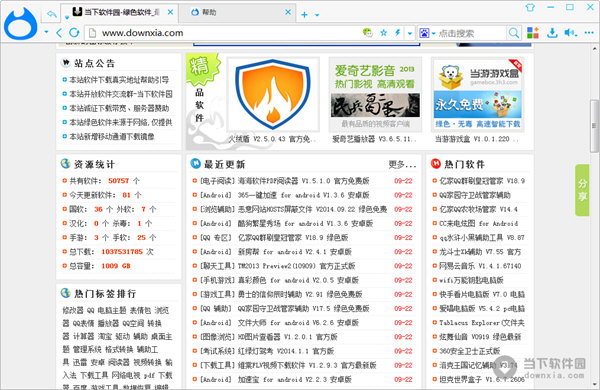Click the undo closed tab arrow icon
This screenshot has width=600, height=390.
(52, 14)
